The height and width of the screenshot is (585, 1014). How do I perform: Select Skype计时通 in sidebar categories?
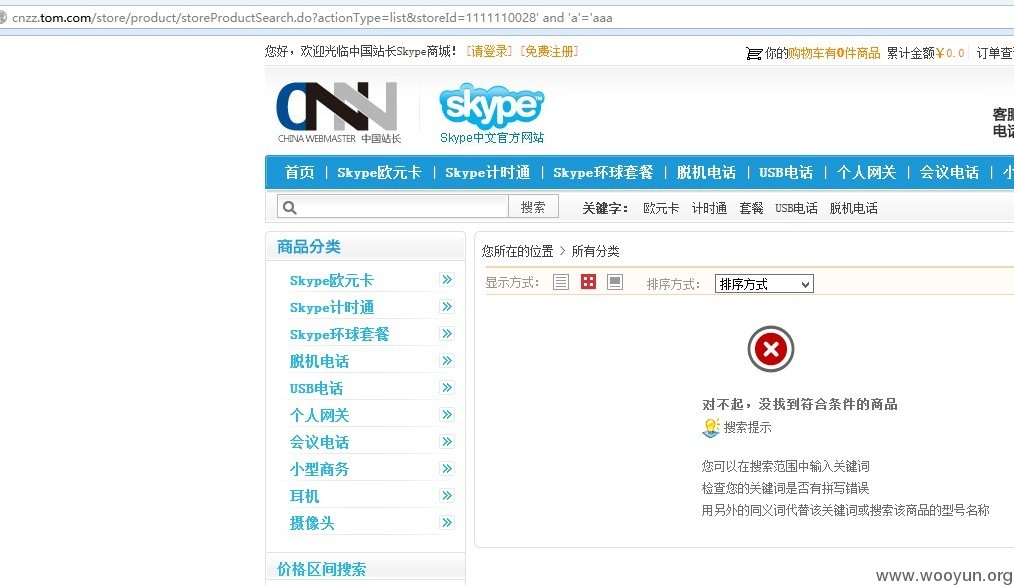click(x=332, y=307)
